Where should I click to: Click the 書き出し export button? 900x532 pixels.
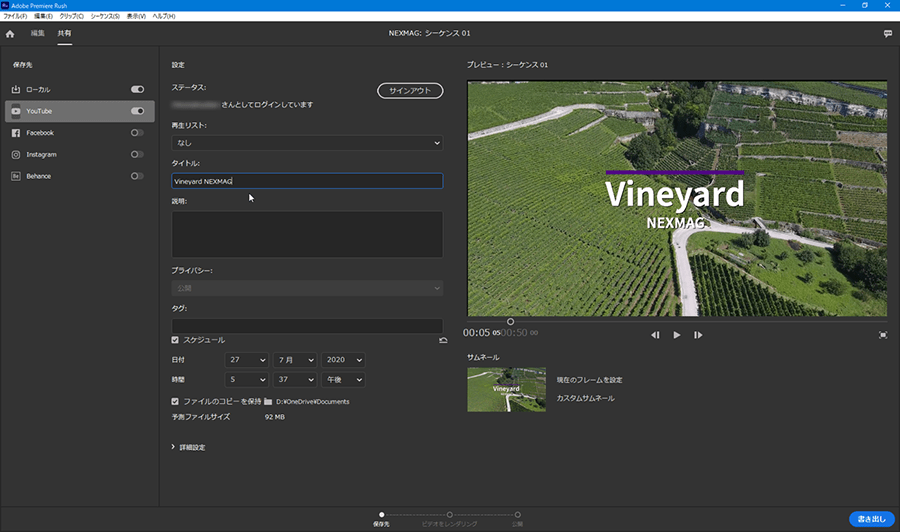pyautogui.click(x=871, y=519)
